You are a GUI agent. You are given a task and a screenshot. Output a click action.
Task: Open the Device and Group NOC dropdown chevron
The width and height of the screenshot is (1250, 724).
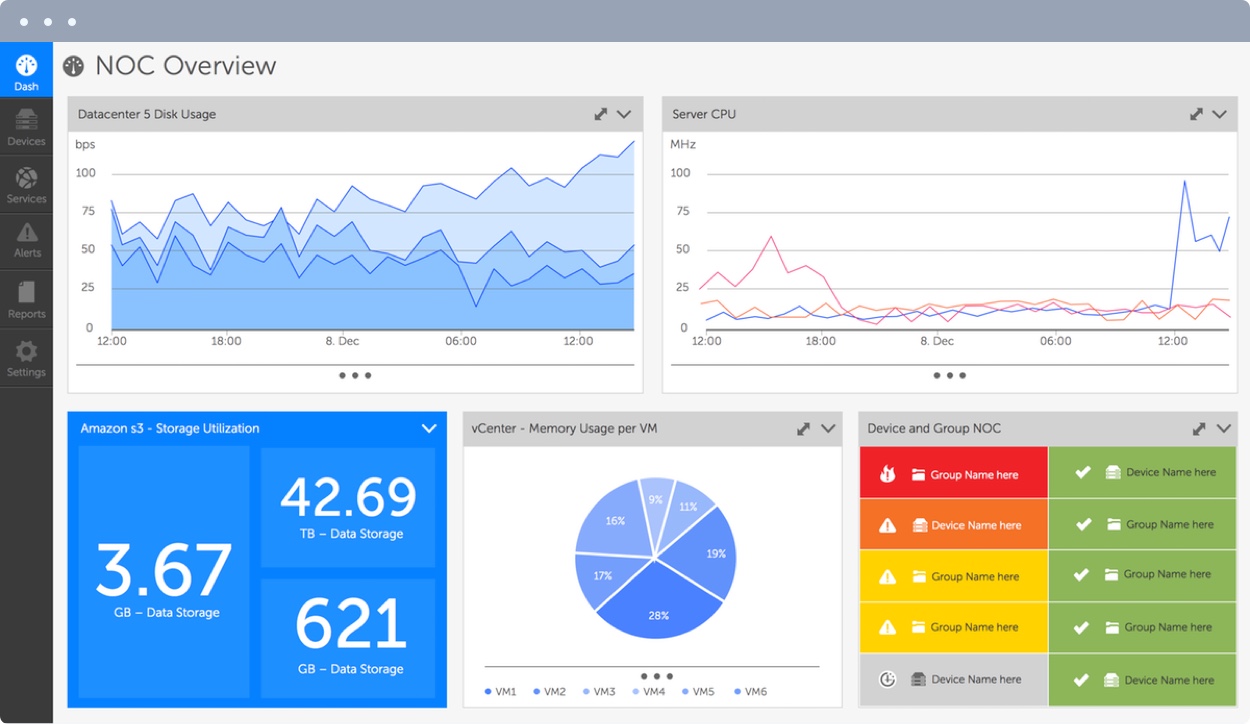(x=1223, y=428)
